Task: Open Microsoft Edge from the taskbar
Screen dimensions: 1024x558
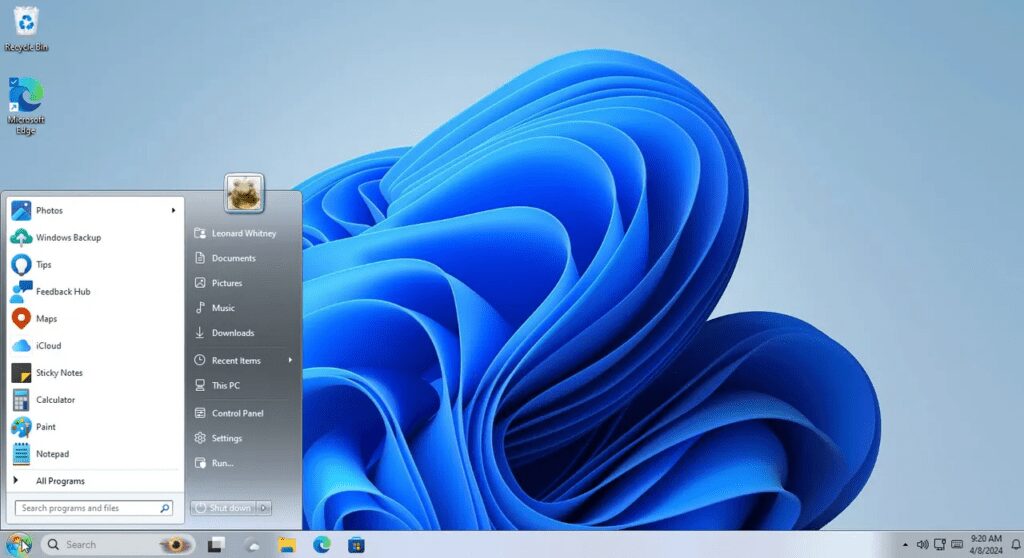Action: point(321,545)
